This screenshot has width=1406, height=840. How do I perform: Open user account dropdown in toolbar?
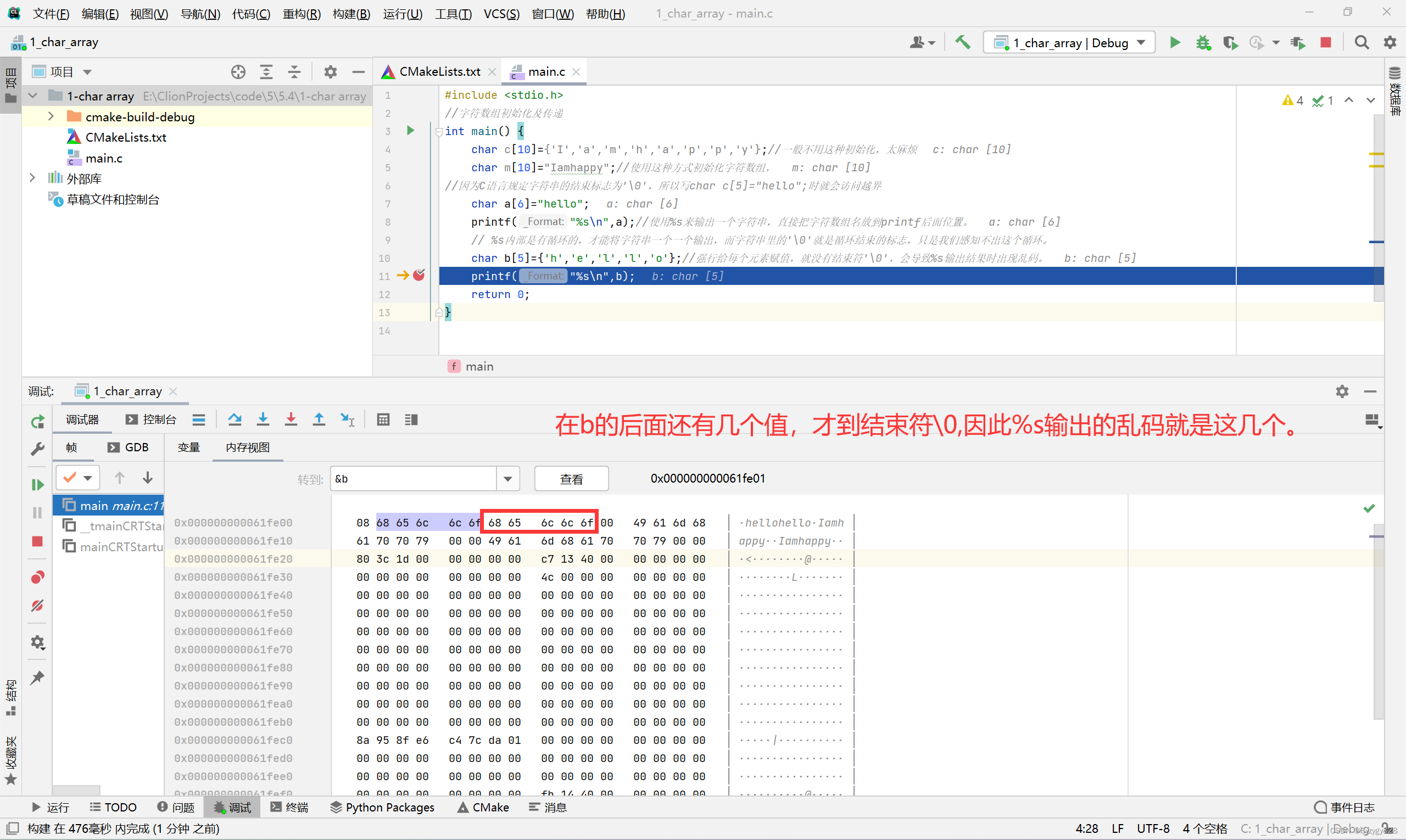[x=922, y=42]
